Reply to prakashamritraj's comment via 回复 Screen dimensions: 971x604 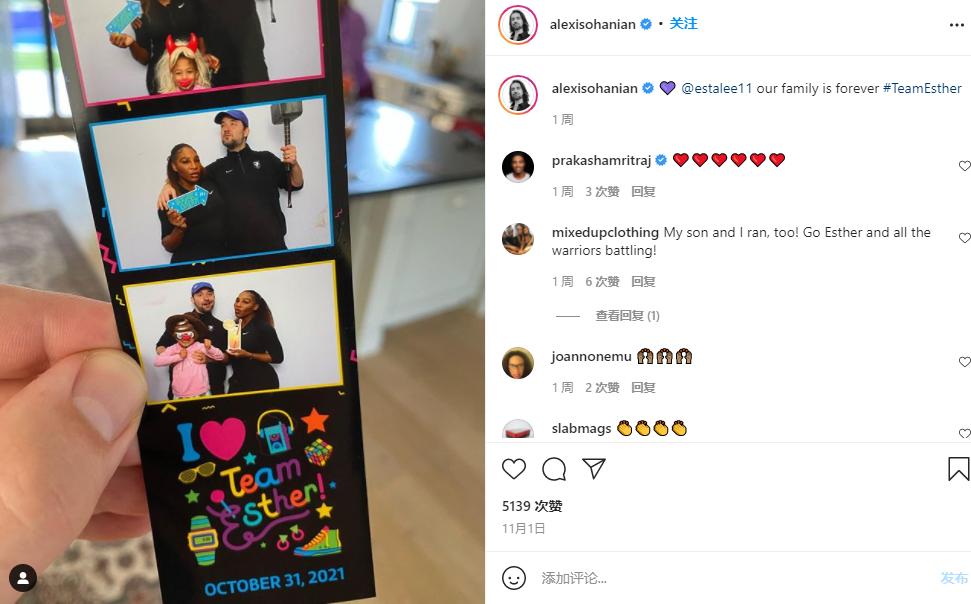(x=643, y=191)
